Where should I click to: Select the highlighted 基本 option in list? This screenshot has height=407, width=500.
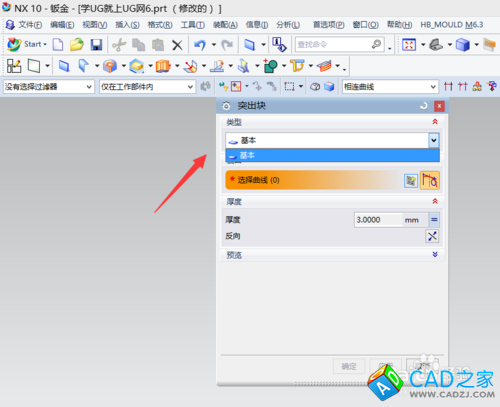(332, 155)
